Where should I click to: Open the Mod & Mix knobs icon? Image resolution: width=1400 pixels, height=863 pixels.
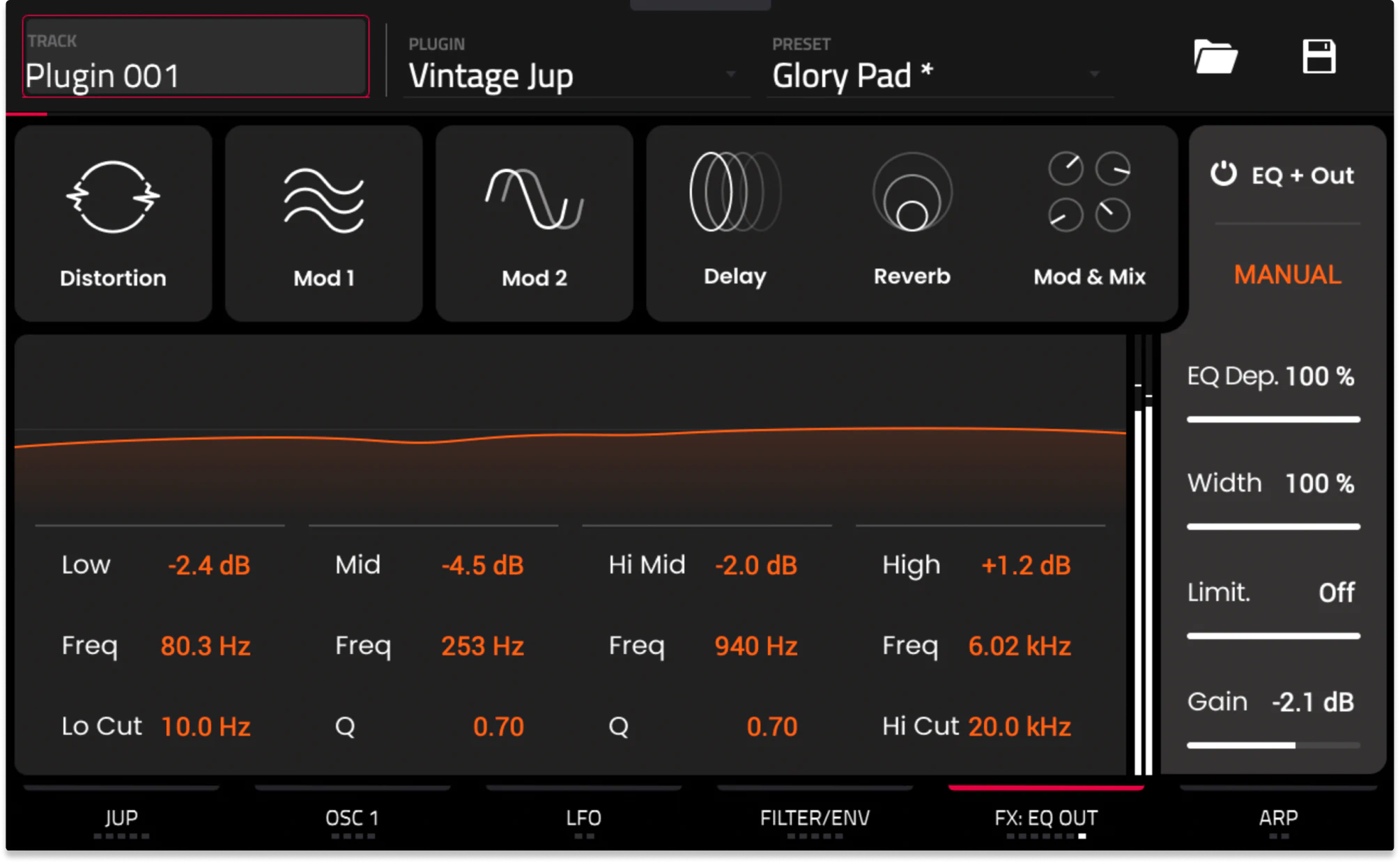(x=1089, y=192)
